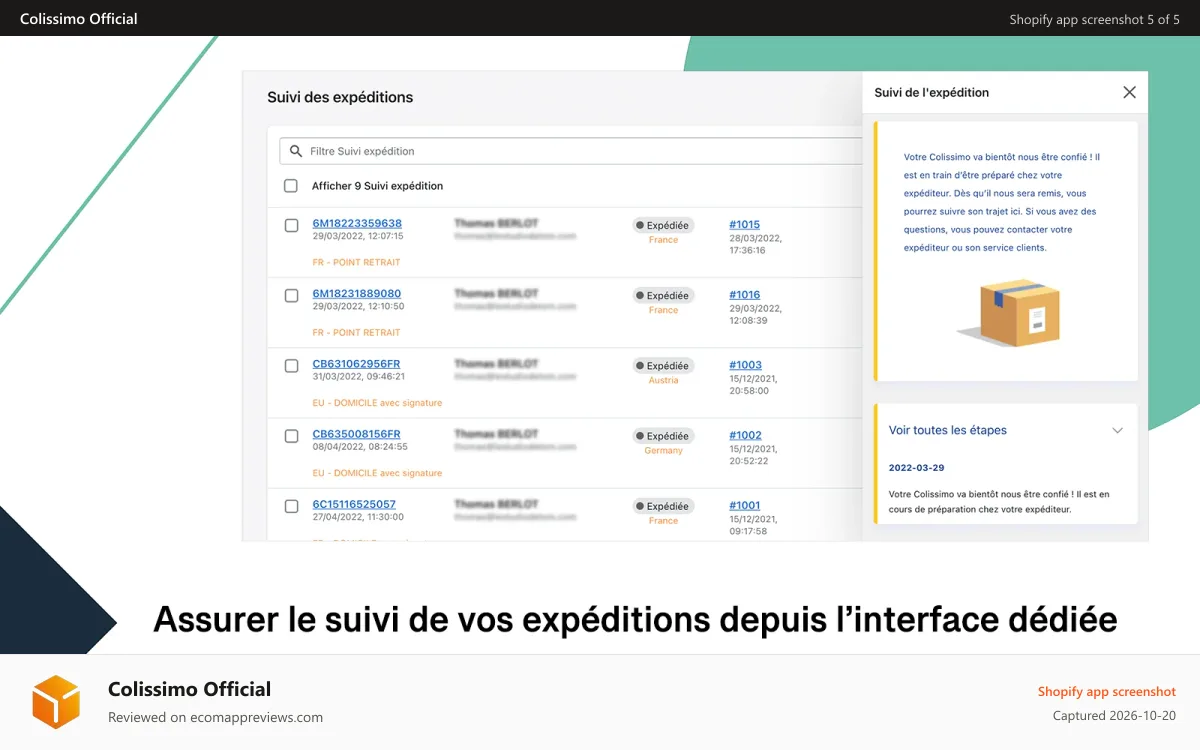Expand the Voir toutes les étapes chevron
This screenshot has height=750, width=1200.
[1118, 431]
